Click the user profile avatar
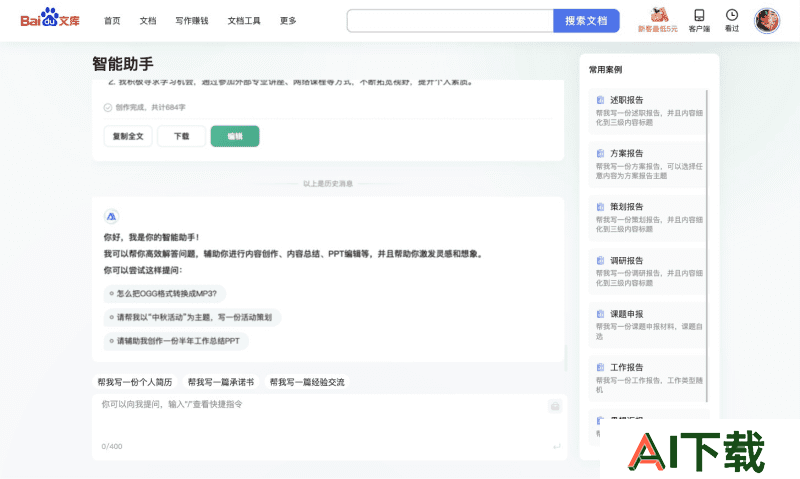Screen dimensions: 800x479 point(767,20)
